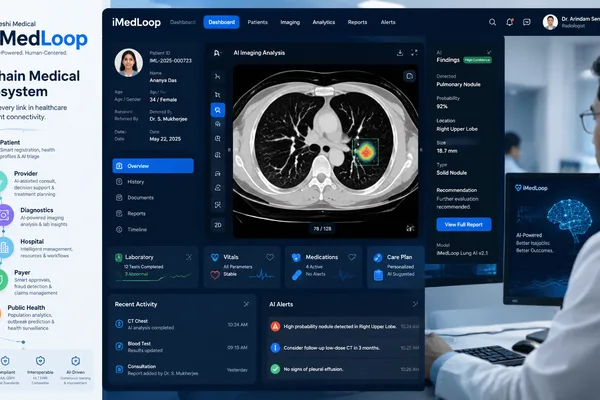
Task: Click the View Full Report button
Action: click(x=464, y=225)
